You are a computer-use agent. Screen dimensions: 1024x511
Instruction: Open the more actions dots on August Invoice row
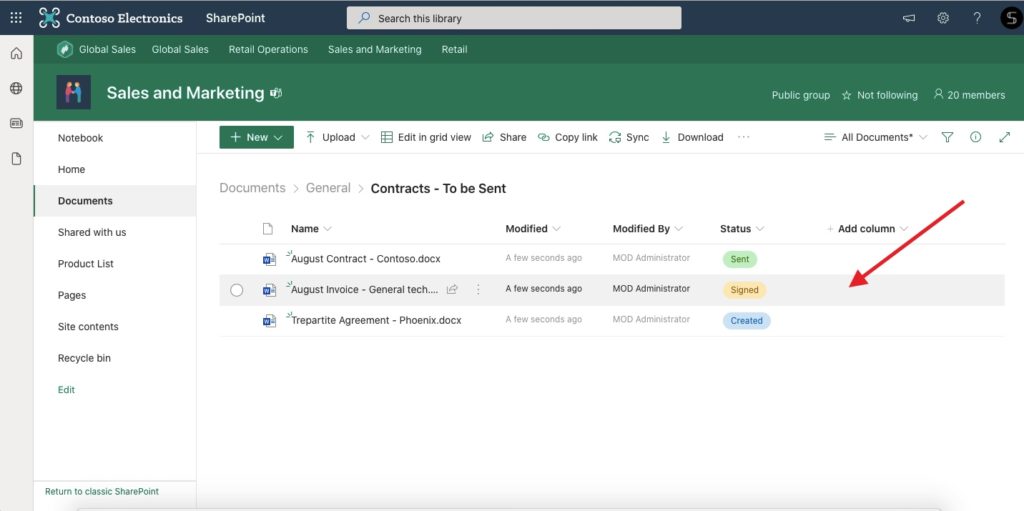tap(478, 289)
